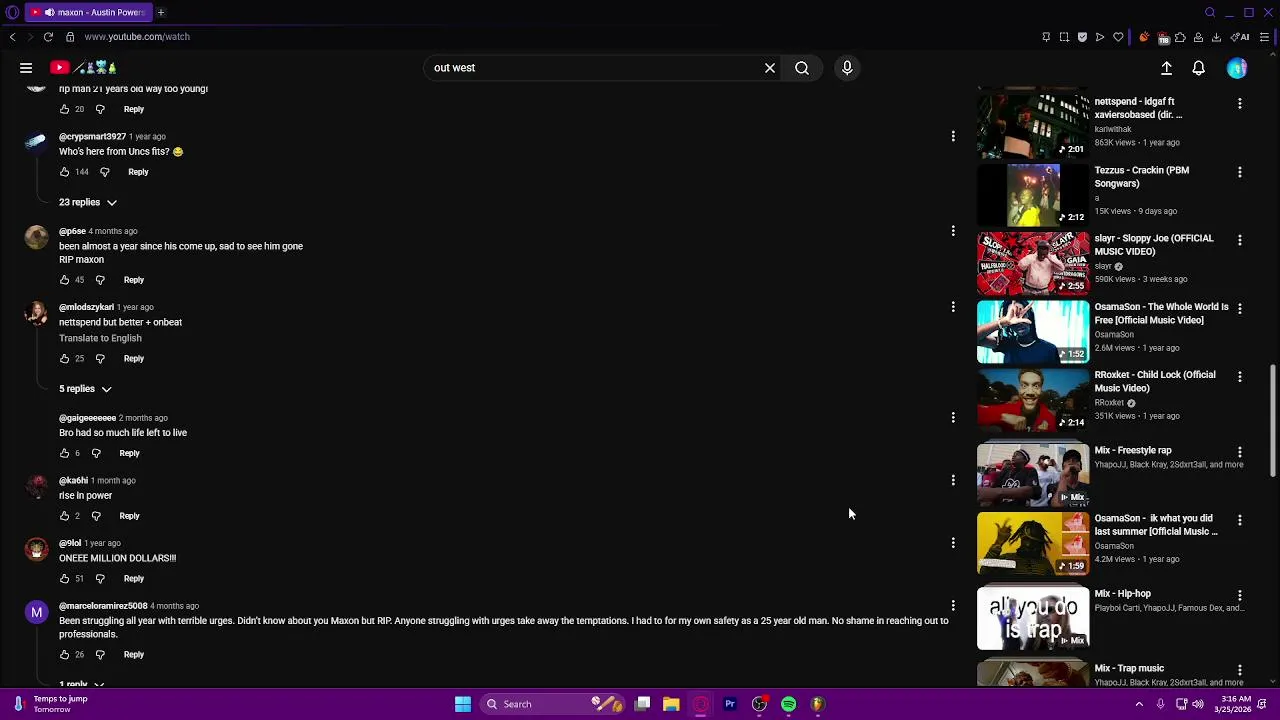Image resolution: width=1280 pixels, height=720 pixels.
Task: Open the Windows Start button
Action: point(463,704)
